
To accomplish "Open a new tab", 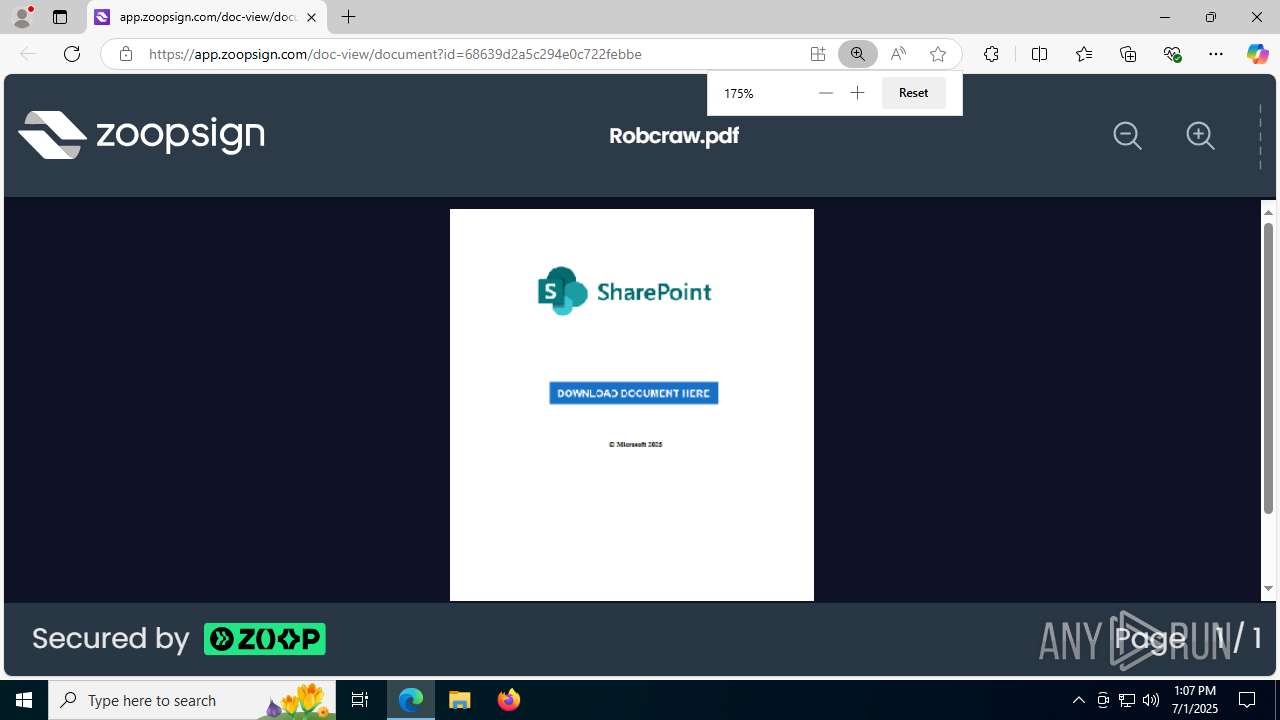I will pos(348,17).
